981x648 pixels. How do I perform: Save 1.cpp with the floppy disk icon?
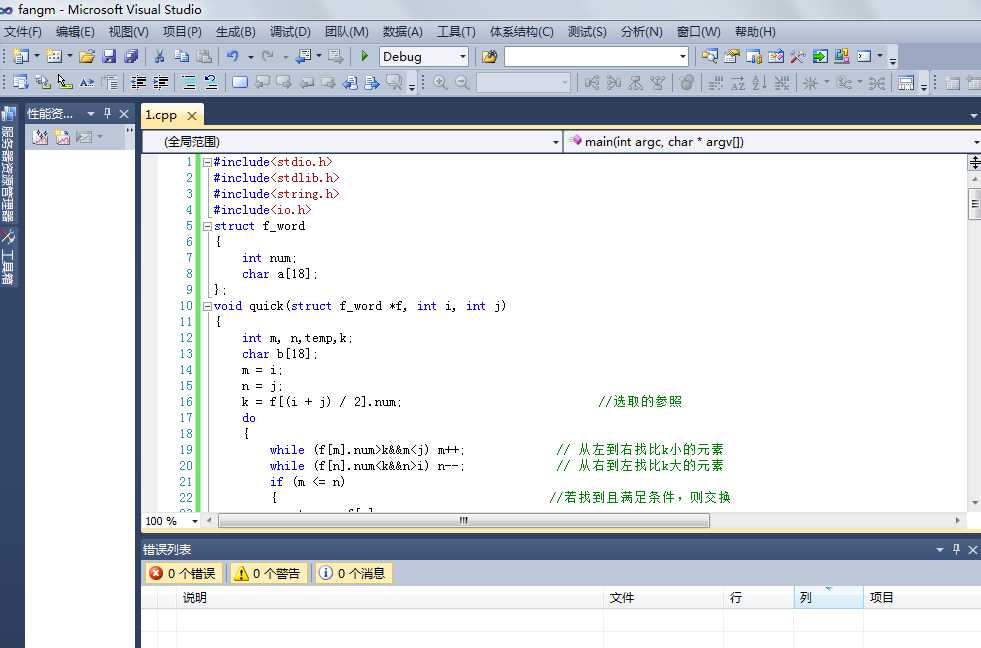(x=109, y=56)
